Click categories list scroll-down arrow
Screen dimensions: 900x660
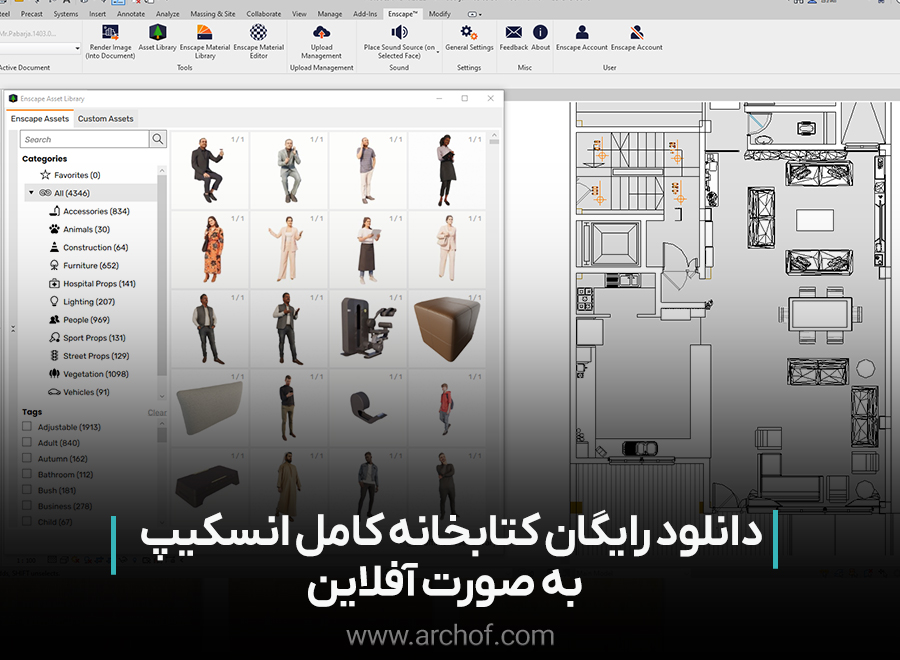click(x=162, y=396)
